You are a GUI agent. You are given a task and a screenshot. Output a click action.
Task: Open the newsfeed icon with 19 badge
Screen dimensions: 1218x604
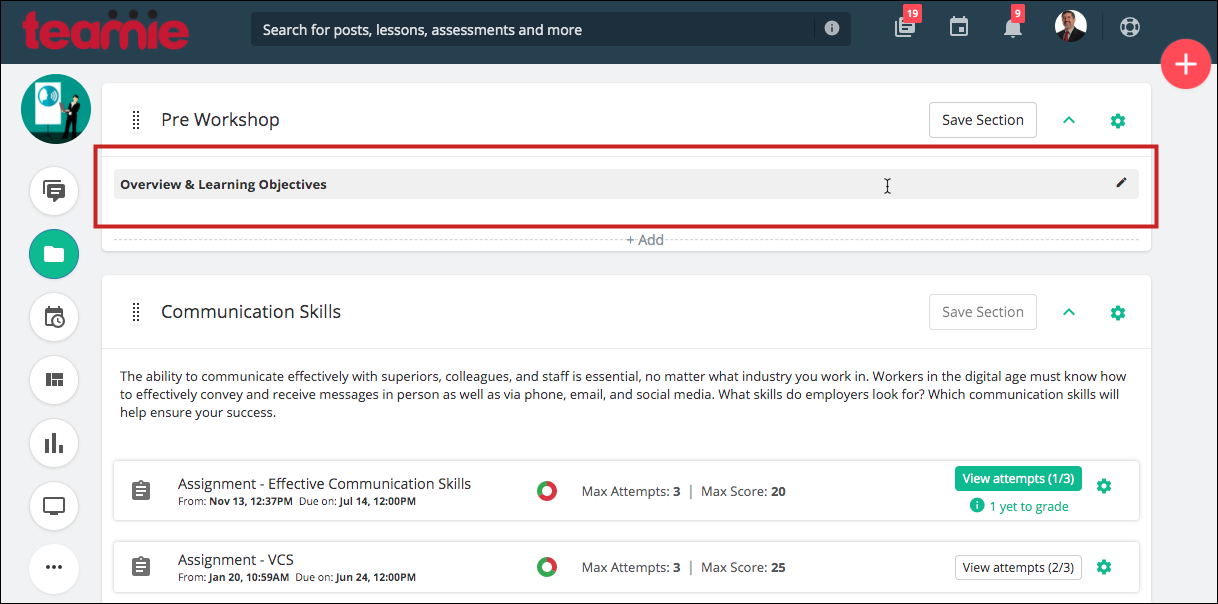click(x=905, y=27)
